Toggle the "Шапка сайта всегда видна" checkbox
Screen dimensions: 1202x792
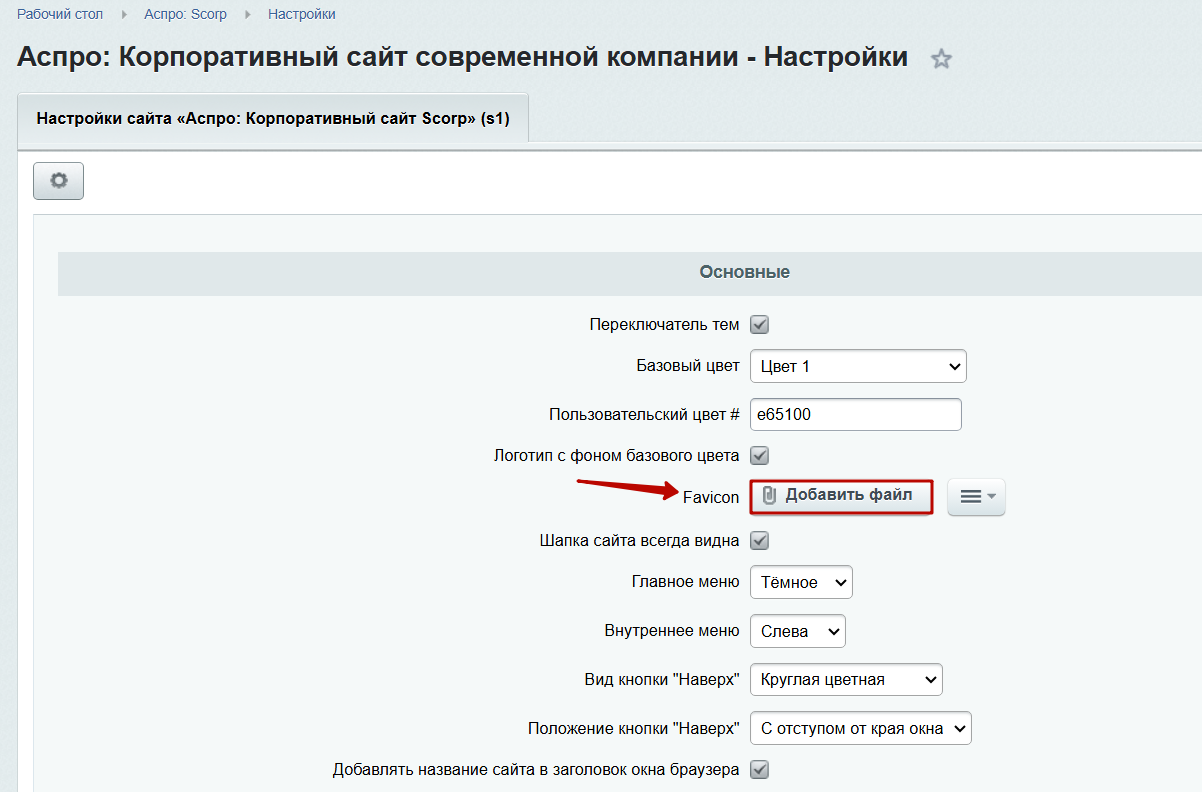point(759,541)
